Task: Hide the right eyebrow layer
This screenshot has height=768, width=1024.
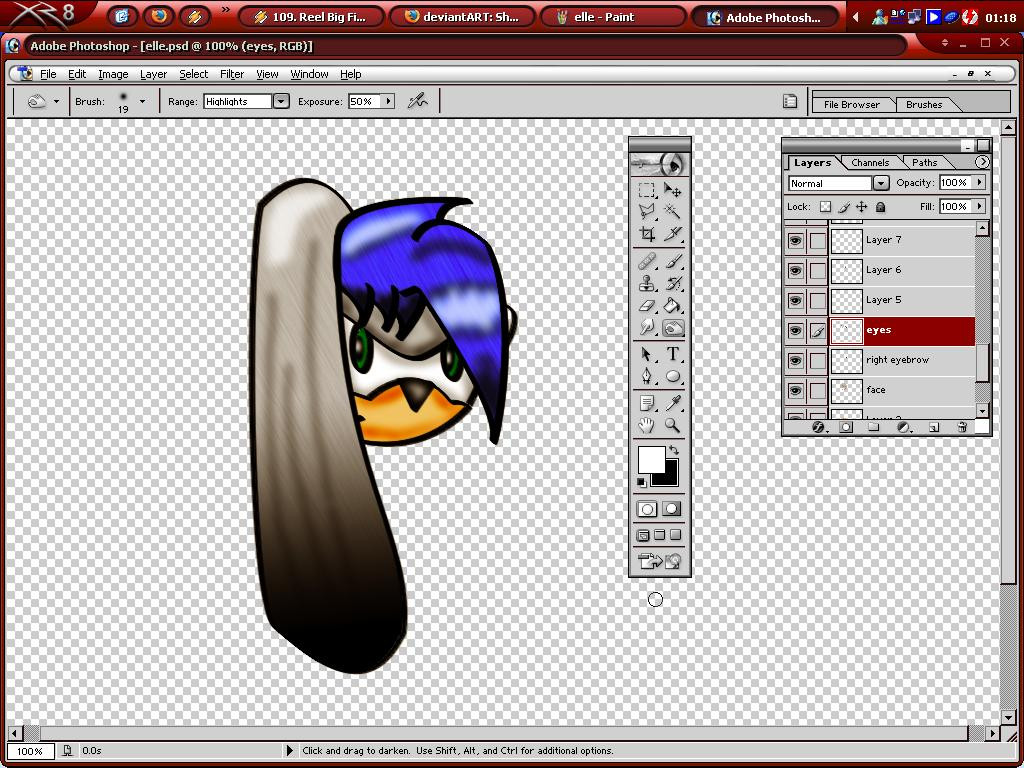Action: coord(795,360)
